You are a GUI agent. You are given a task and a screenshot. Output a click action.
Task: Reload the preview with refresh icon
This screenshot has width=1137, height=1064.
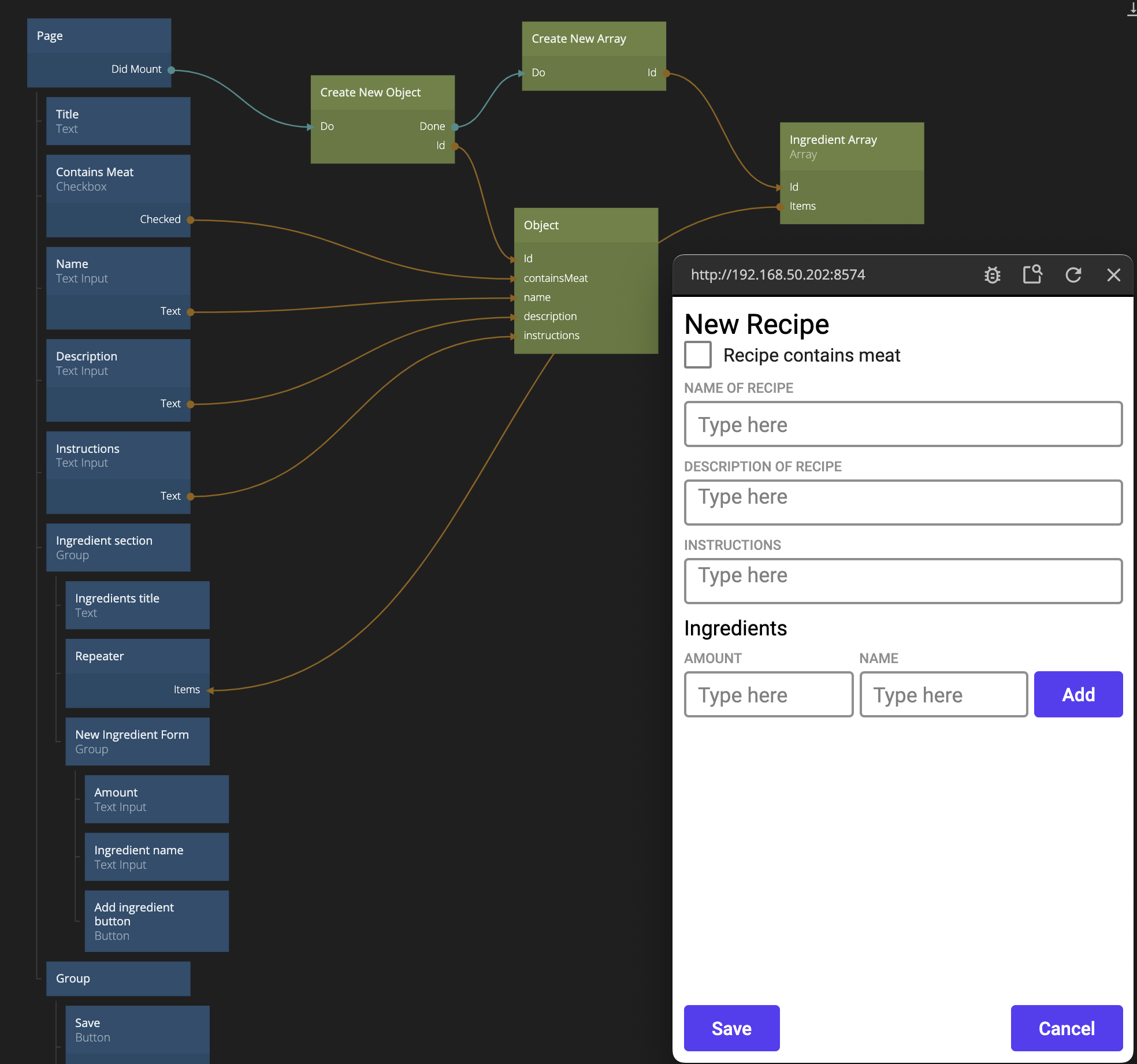coord(1073,275)
